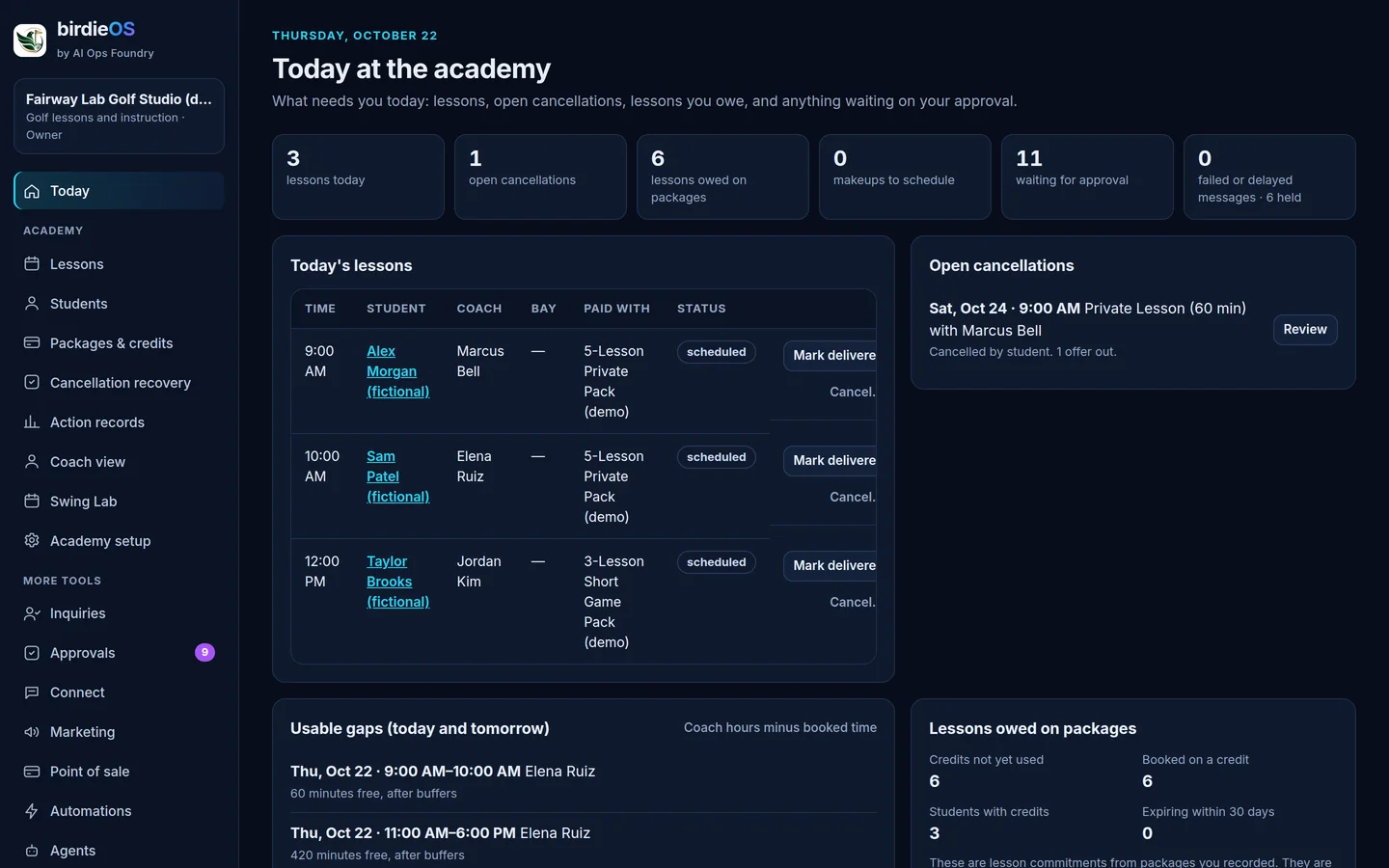Cancel Taylor Brooks' 12:00 PM lesson
1389x868 pixels.
852,602
